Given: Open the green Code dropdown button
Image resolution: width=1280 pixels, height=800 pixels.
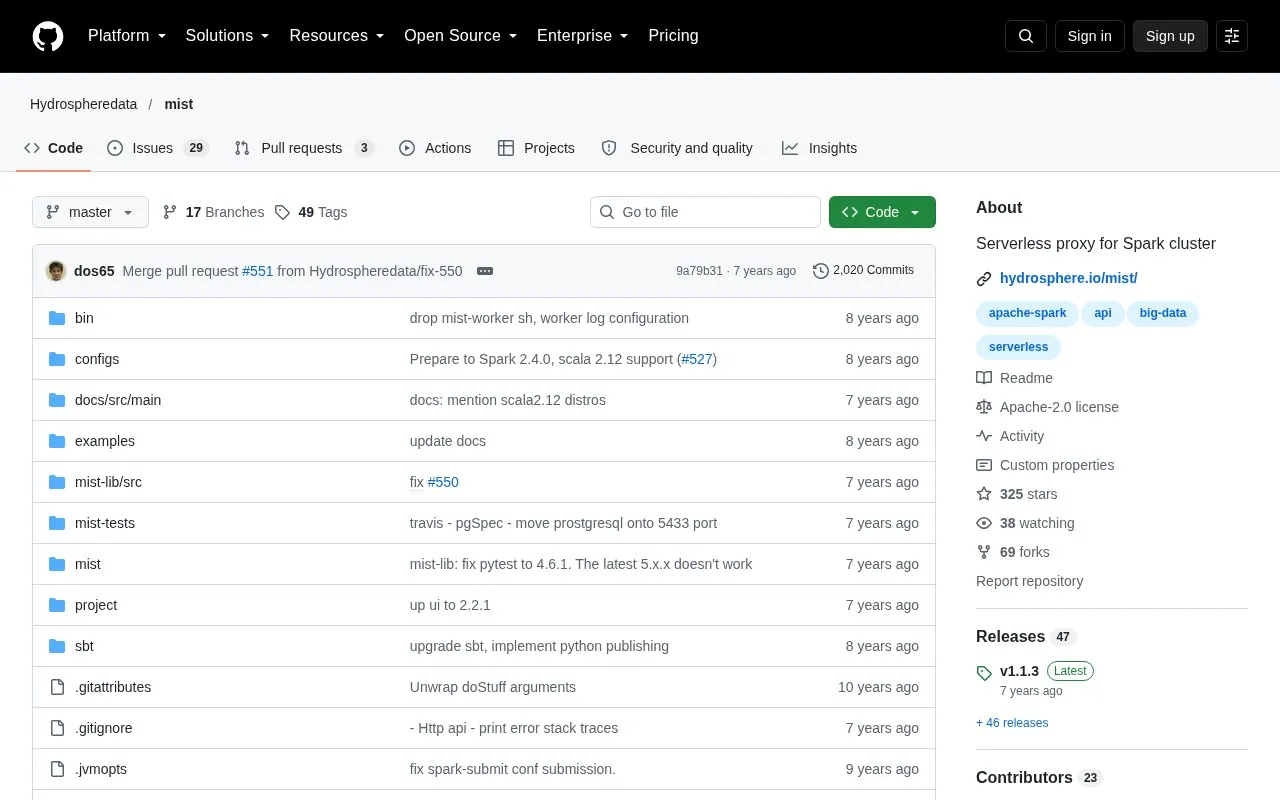Looking at the screenshot, I should (882, 212).
